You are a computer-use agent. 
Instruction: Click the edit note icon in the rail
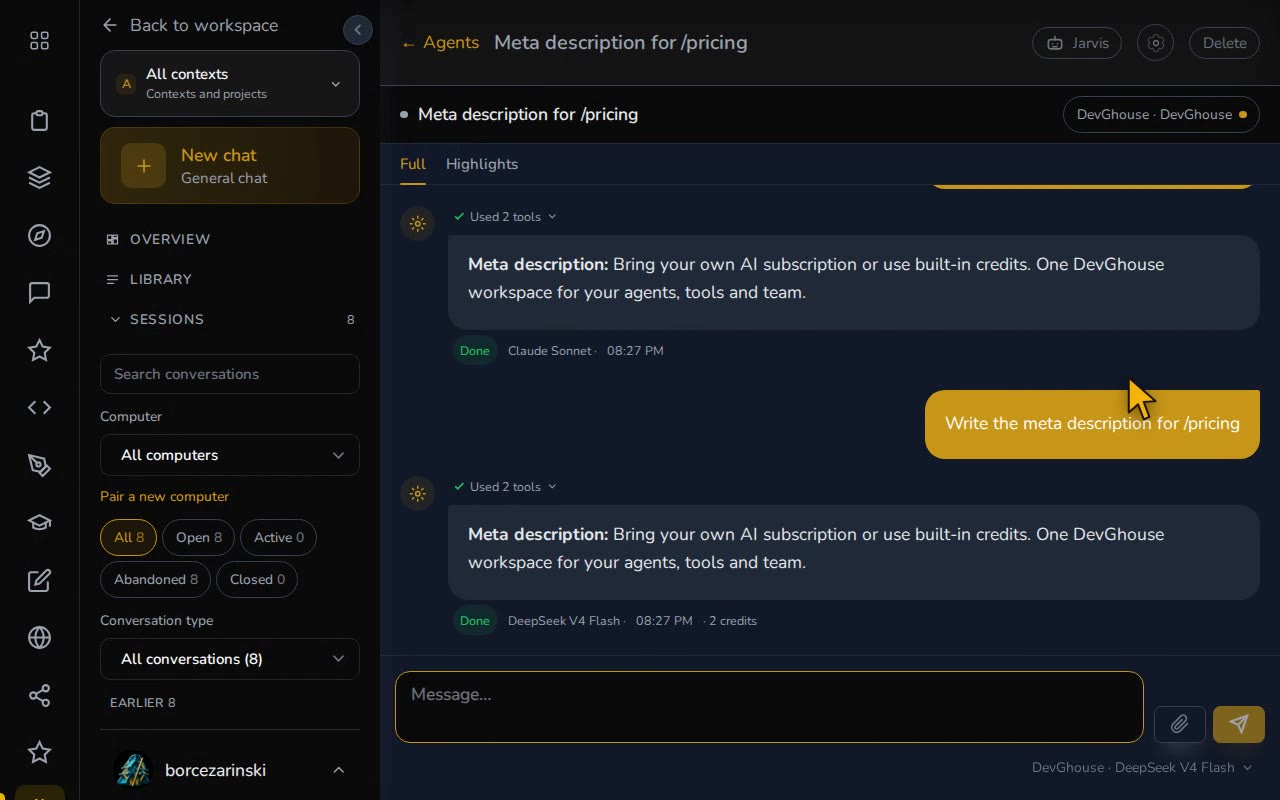[x=39, y=580]
